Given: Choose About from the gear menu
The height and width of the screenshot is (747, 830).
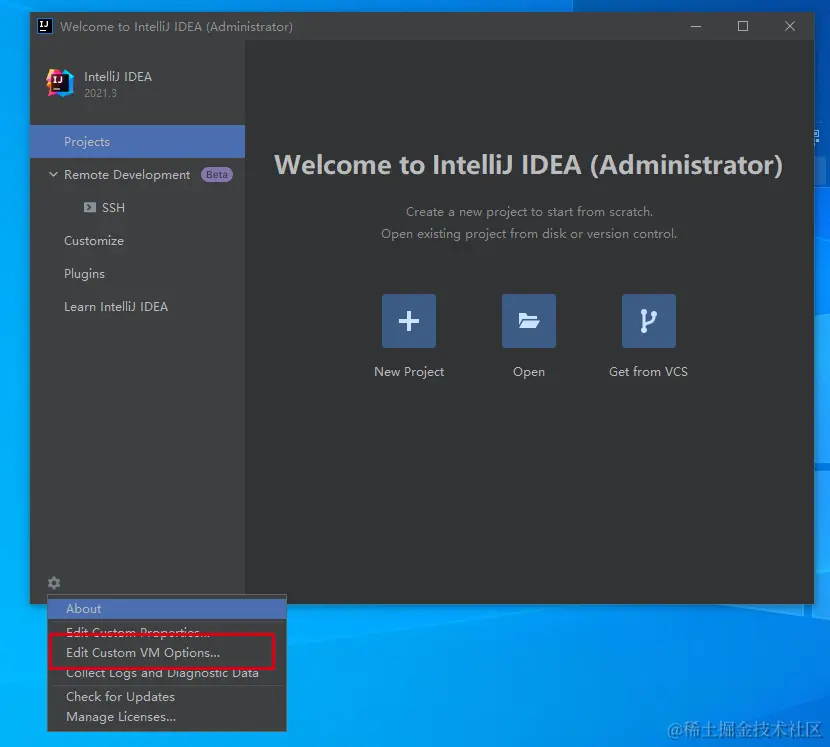Looking at the screenshot, I should pos(167,609).
